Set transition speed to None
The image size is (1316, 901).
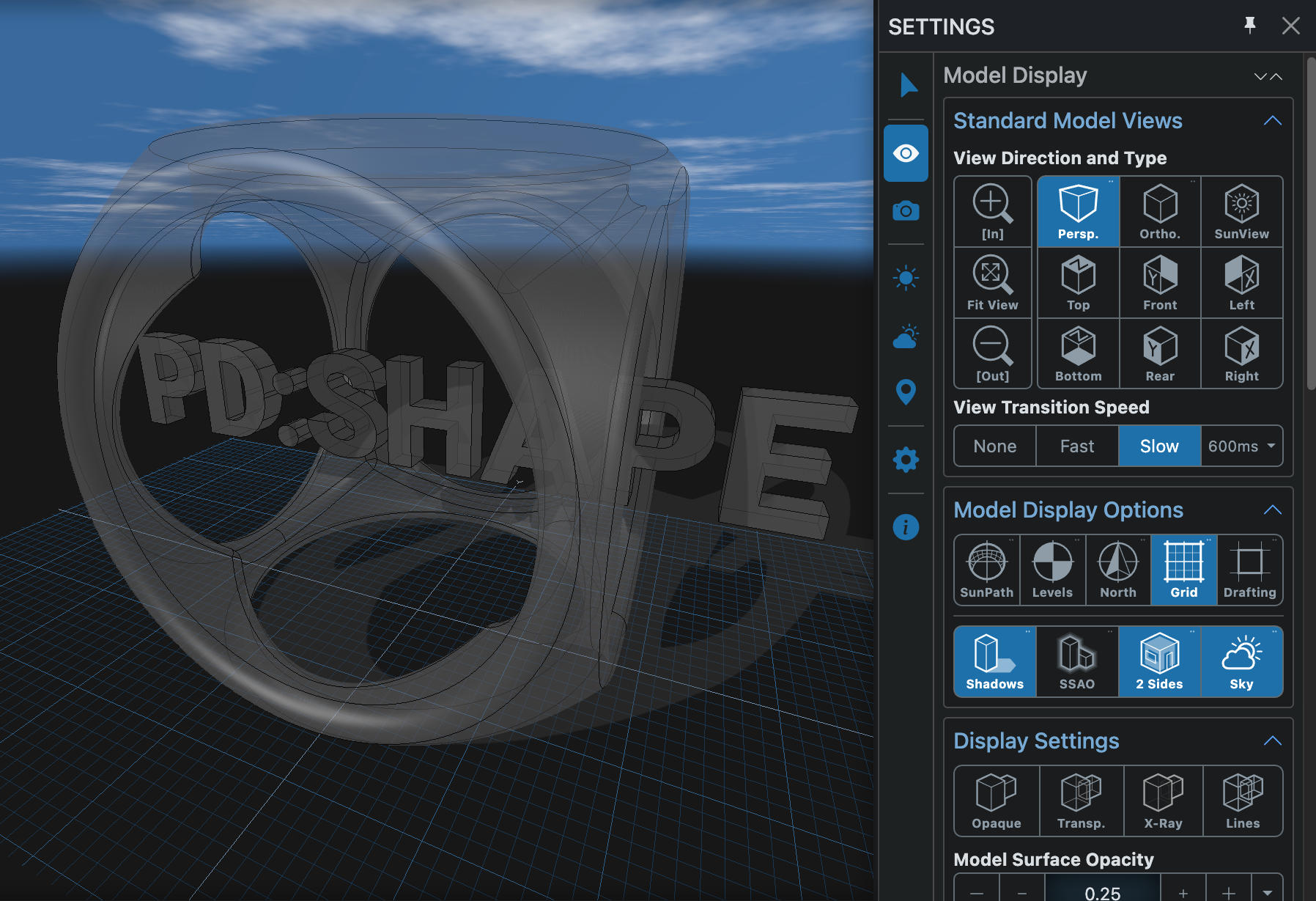[x=994, y=446]
